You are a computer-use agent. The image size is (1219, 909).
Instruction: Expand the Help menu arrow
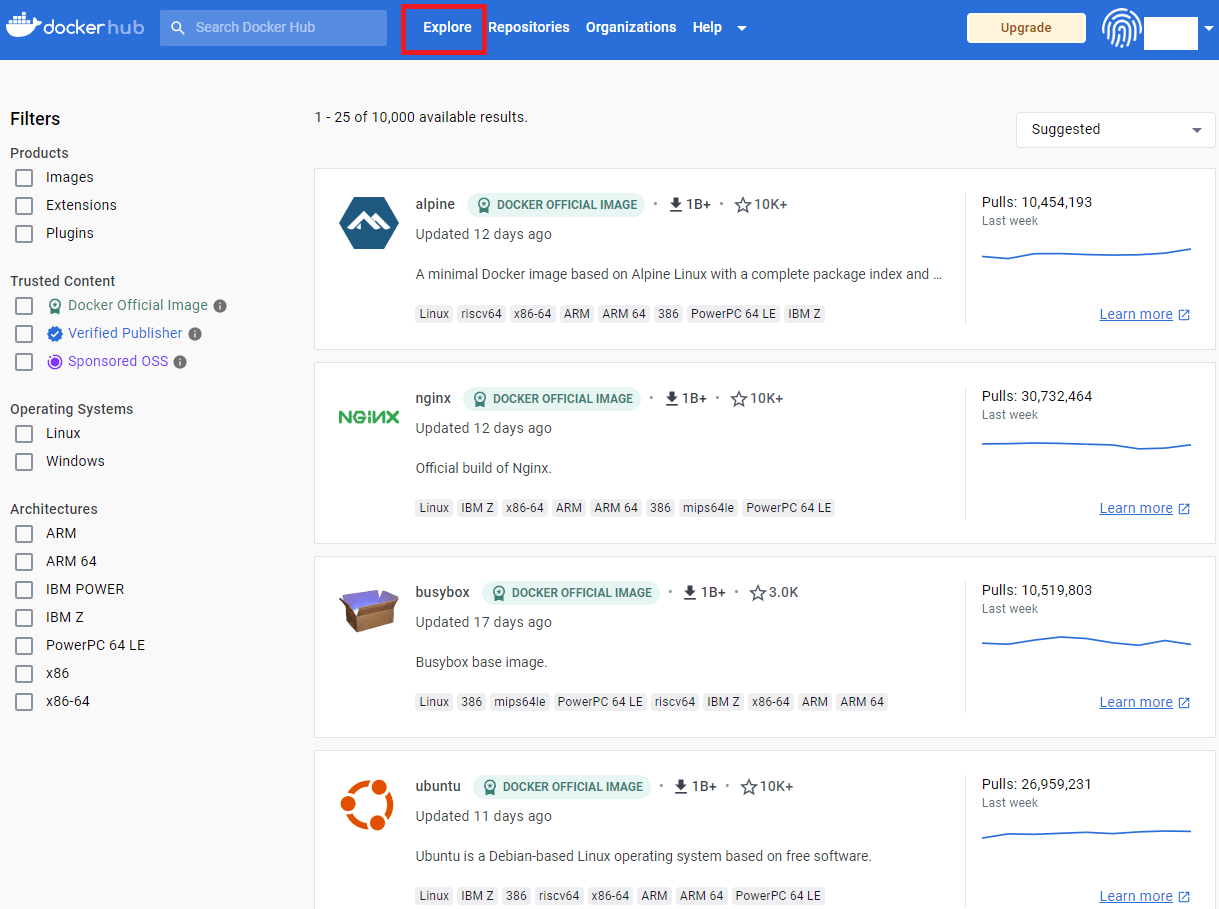[x=742, y=28]
